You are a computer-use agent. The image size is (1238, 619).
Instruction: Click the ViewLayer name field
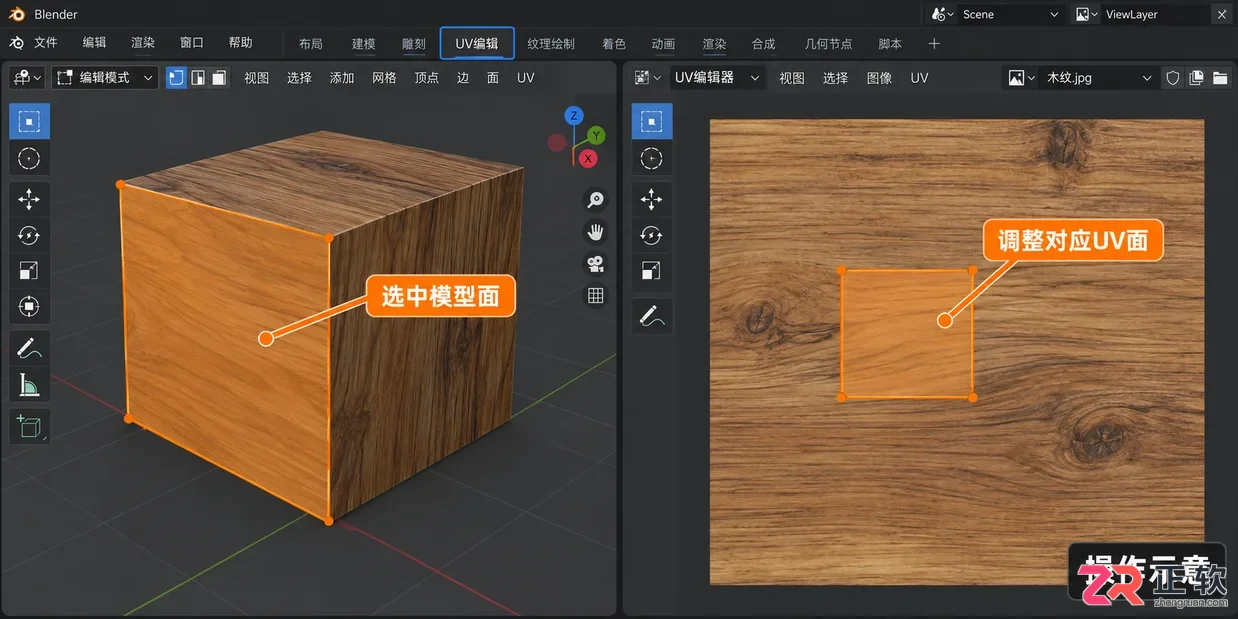1153,15
